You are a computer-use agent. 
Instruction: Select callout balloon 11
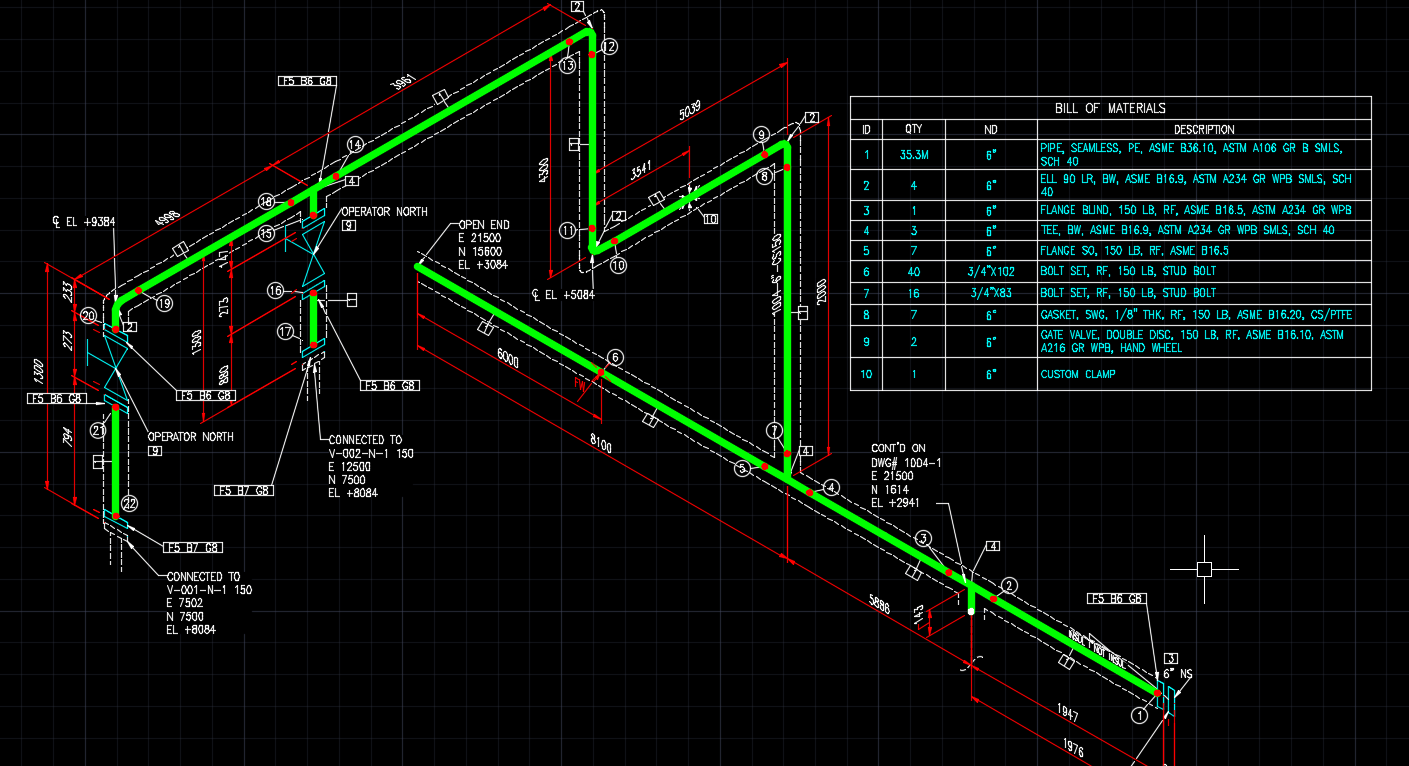click(x=568, y=230)
